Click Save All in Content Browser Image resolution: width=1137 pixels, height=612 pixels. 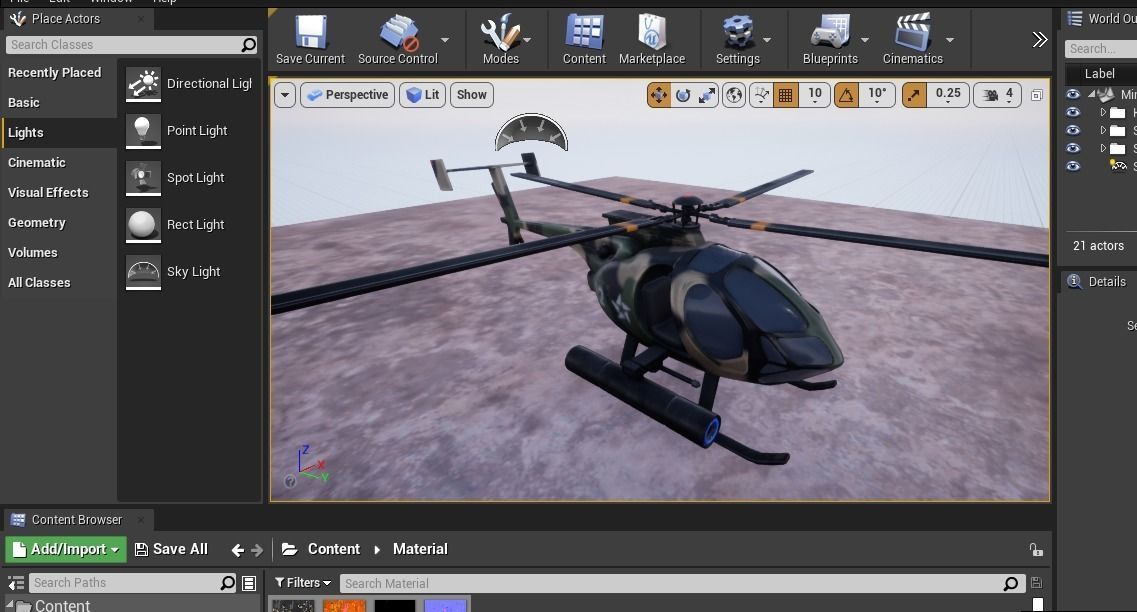click(172, 550)
